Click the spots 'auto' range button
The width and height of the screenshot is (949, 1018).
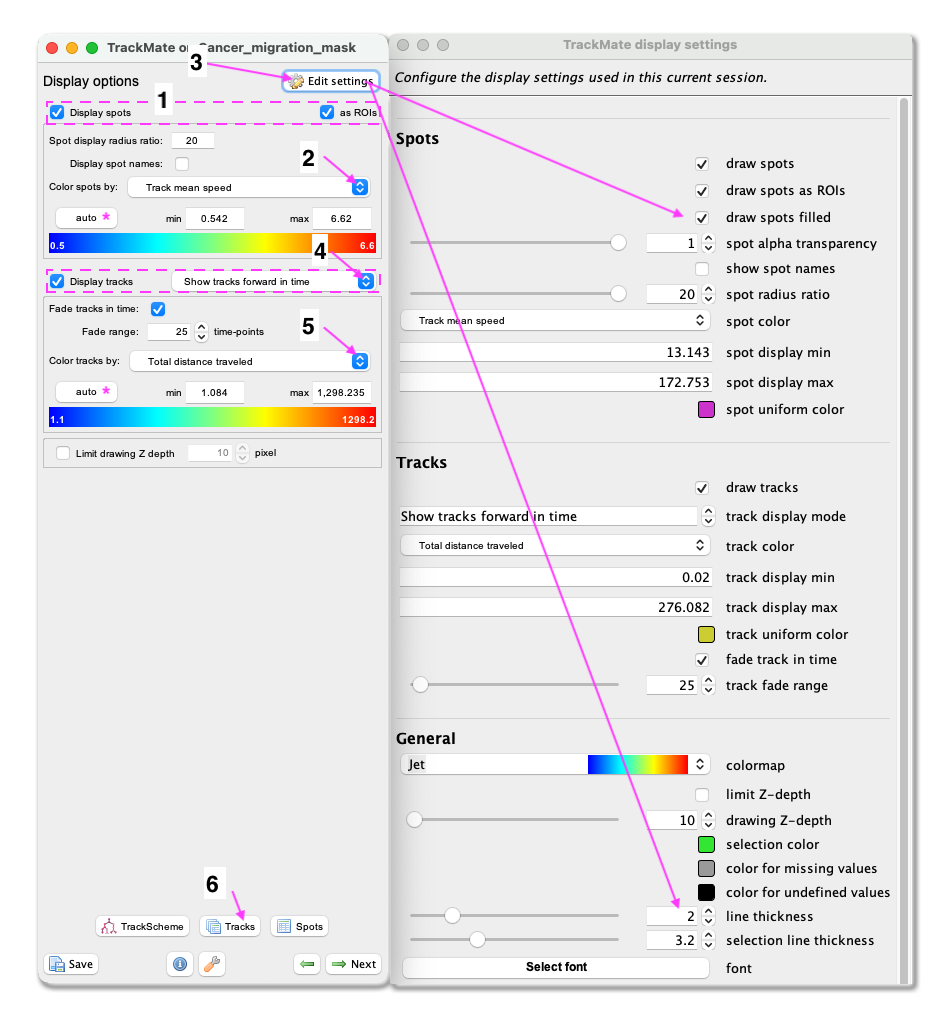[86, 217]
